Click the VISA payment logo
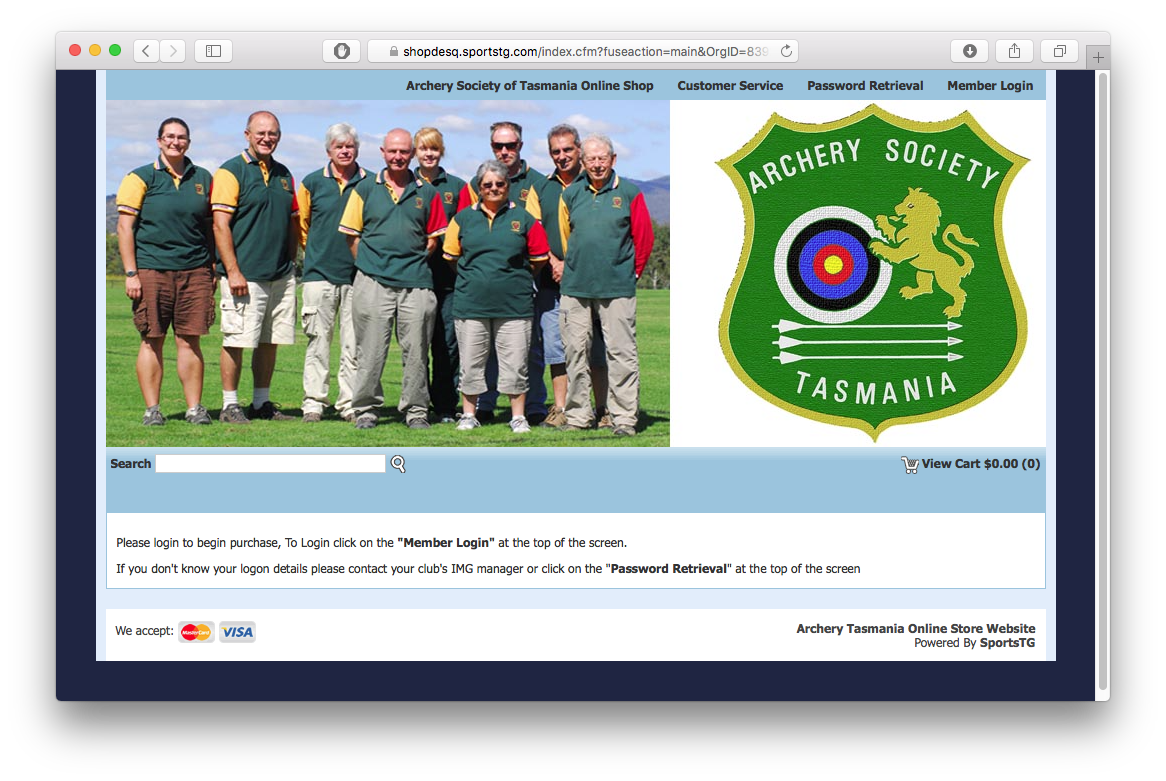This screenshot has width=1166, height=781. pyautogui.click(x=237, y=632)
